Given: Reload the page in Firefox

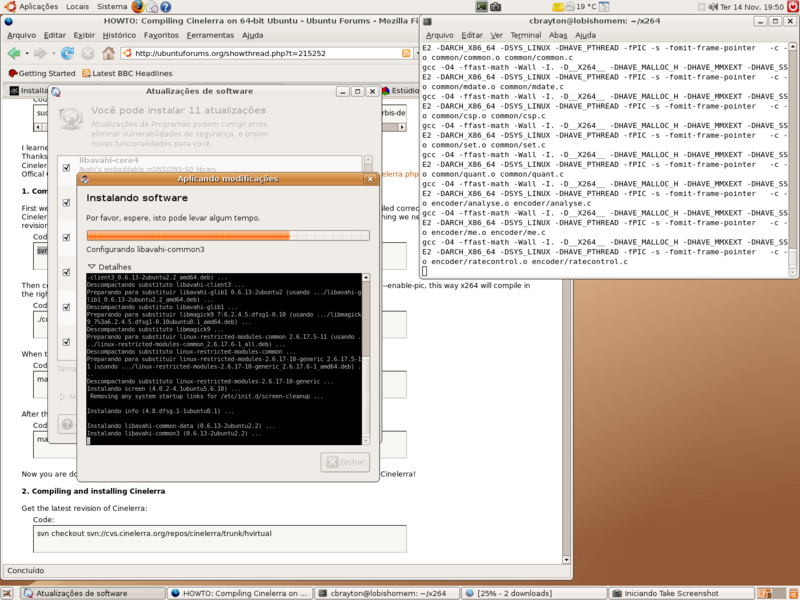Looking at the screenshot, I should point(67,53).
